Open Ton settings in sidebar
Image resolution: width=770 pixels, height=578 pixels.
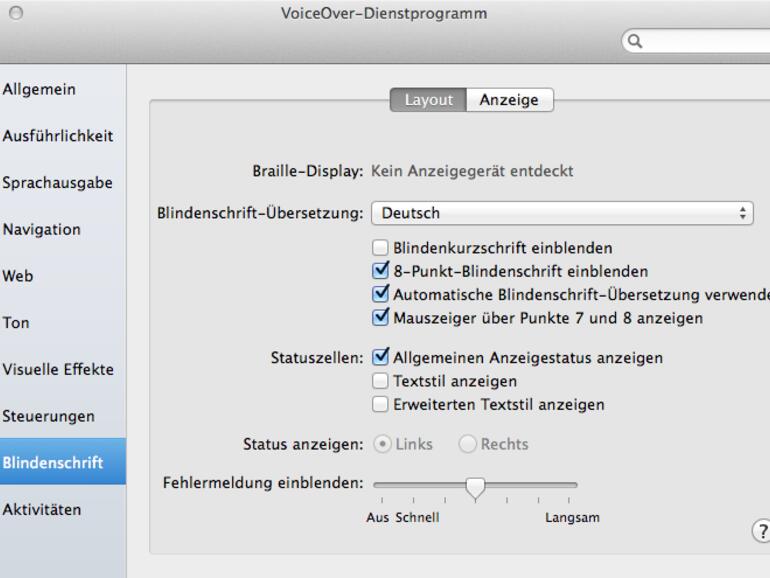coord(63,323)
